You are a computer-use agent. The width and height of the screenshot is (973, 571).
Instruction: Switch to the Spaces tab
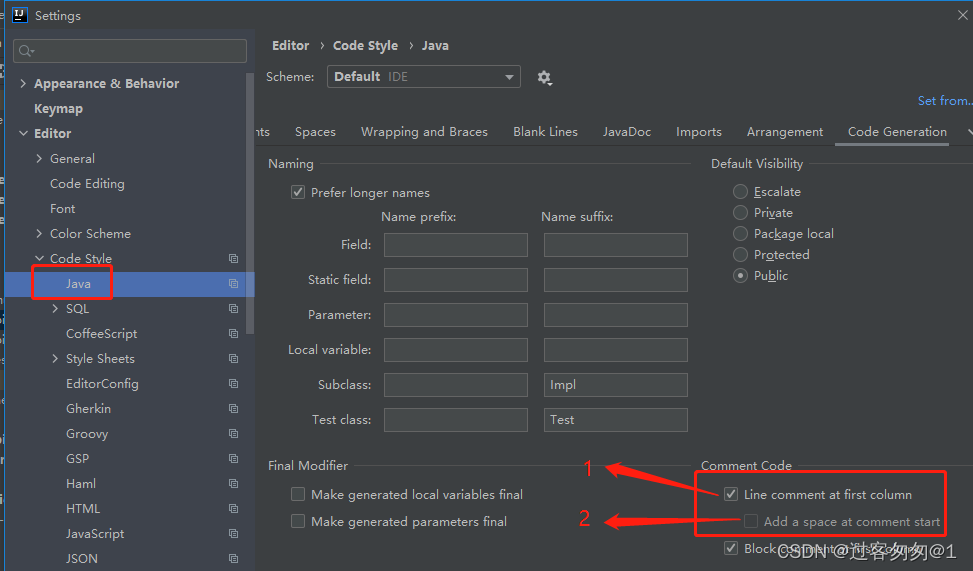[x=315, y=132]
